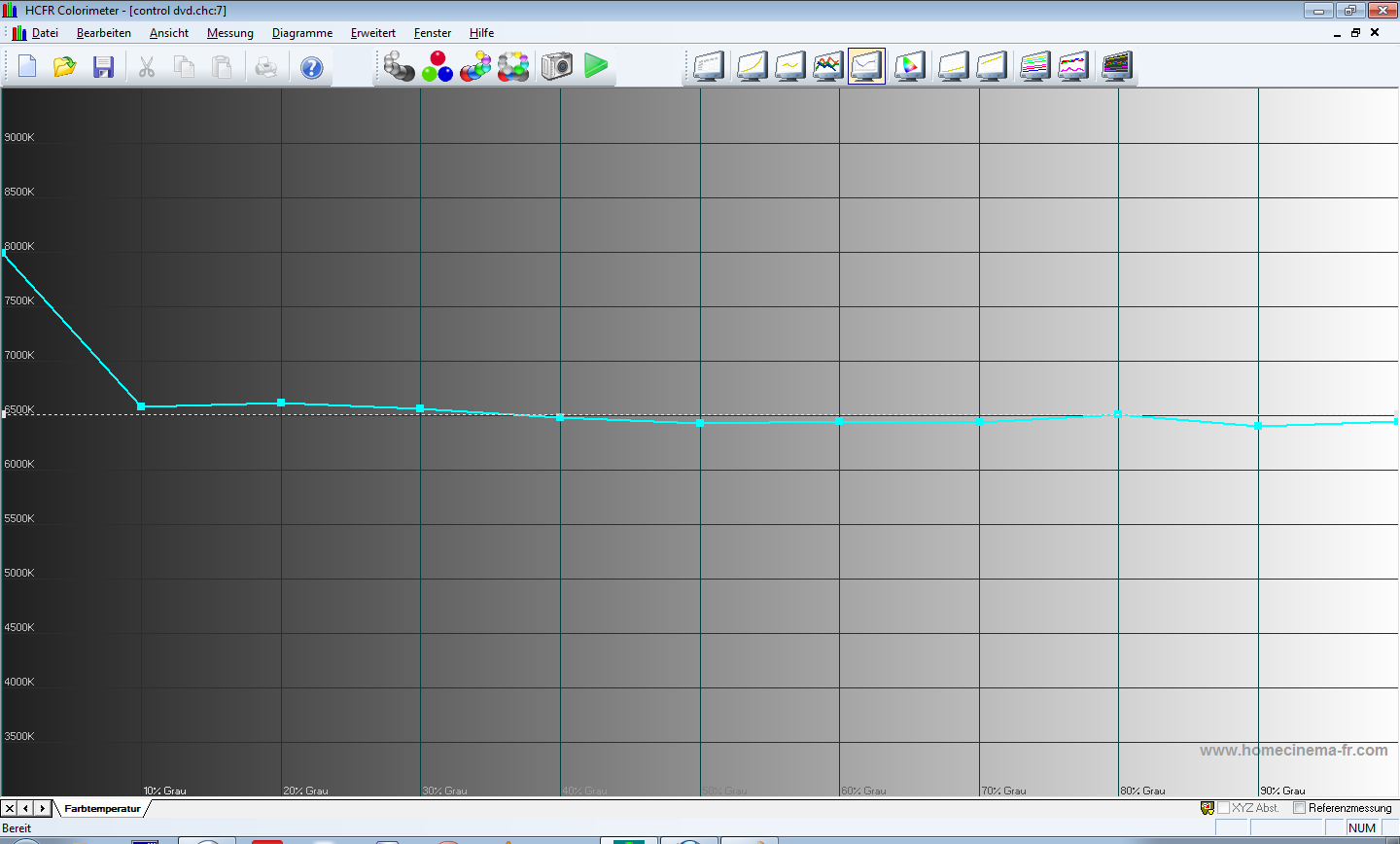Image resolution: width=1400 pixels, height=844 pixels.
Task: Click the ring of colored spheres icon
Action: tap(513, 66)
